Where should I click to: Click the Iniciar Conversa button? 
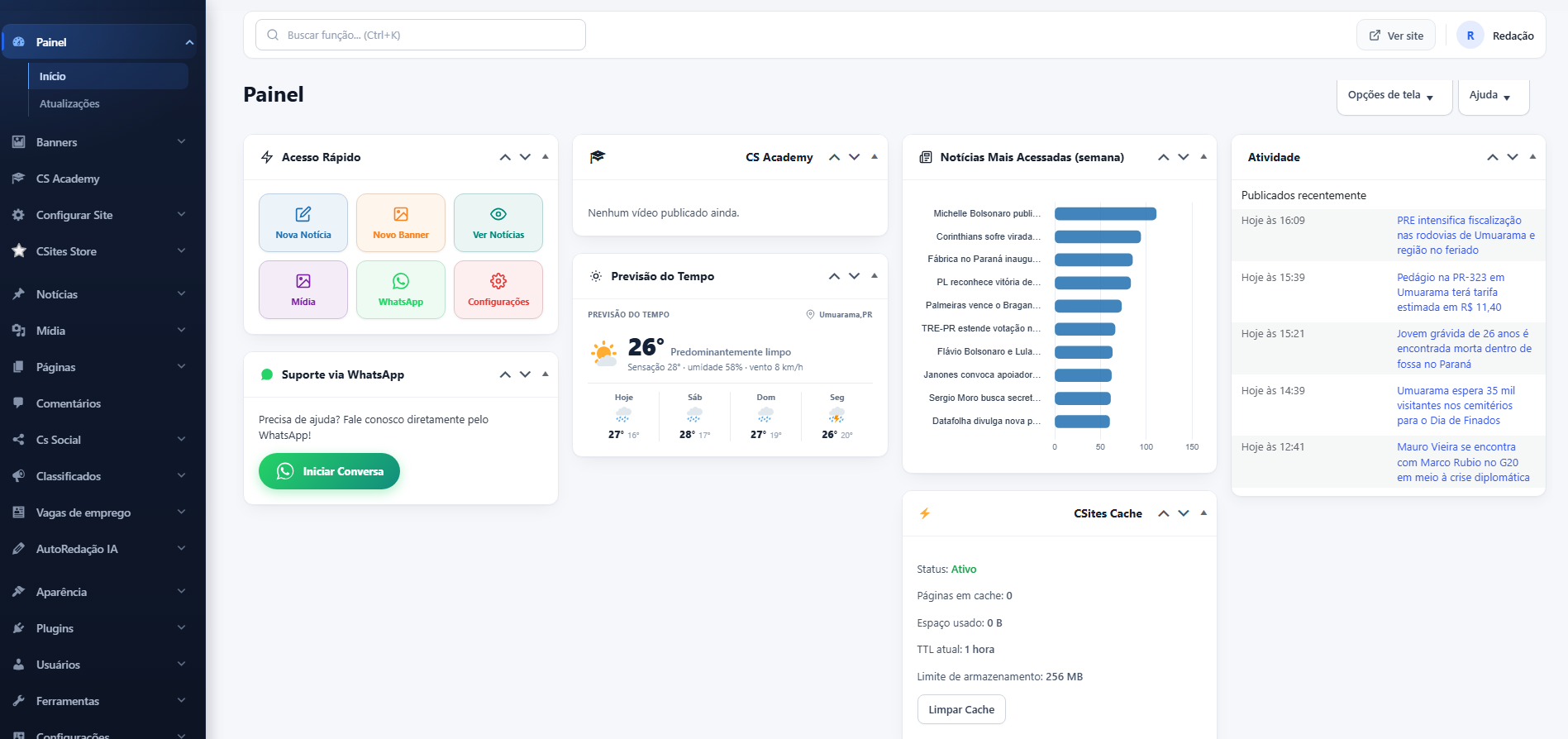point(329,471)
